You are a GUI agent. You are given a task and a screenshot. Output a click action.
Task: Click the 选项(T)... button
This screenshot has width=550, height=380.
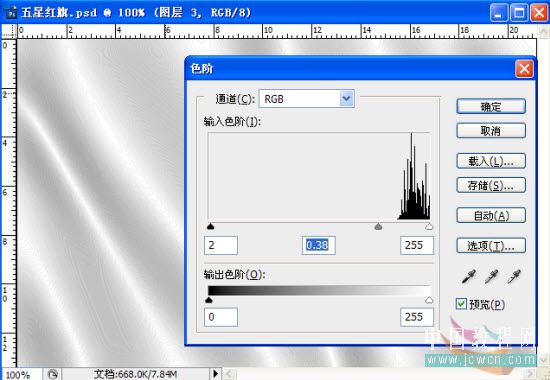[x=491, y=246]
